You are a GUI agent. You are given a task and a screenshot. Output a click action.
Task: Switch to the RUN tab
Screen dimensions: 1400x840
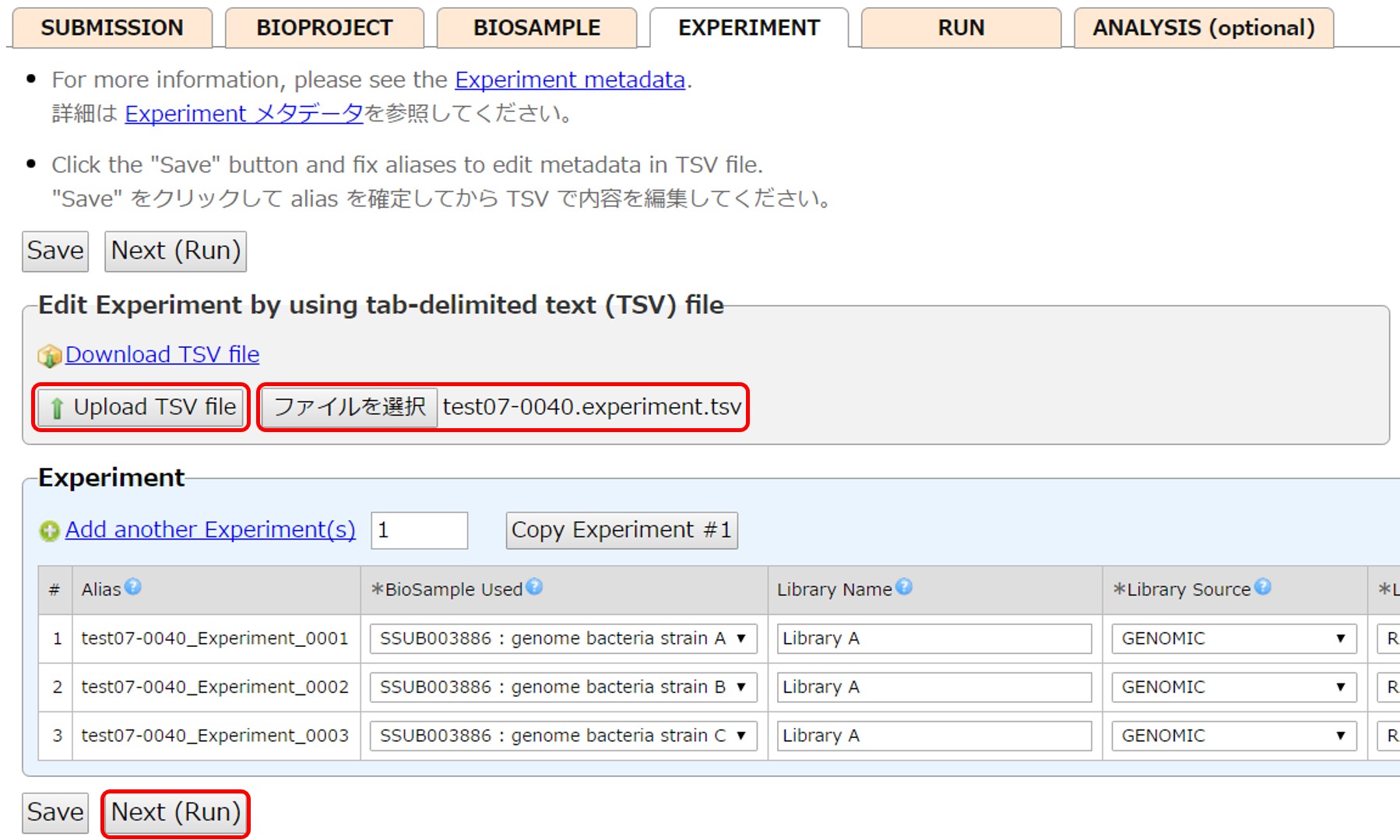click(x=961, y=28)
